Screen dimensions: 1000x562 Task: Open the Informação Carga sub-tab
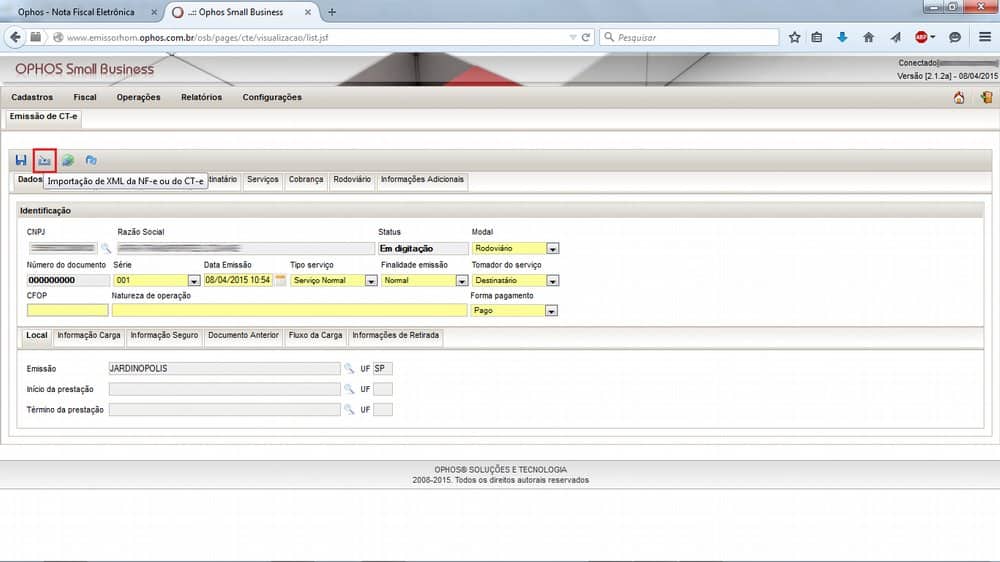[x=89, y=336]
